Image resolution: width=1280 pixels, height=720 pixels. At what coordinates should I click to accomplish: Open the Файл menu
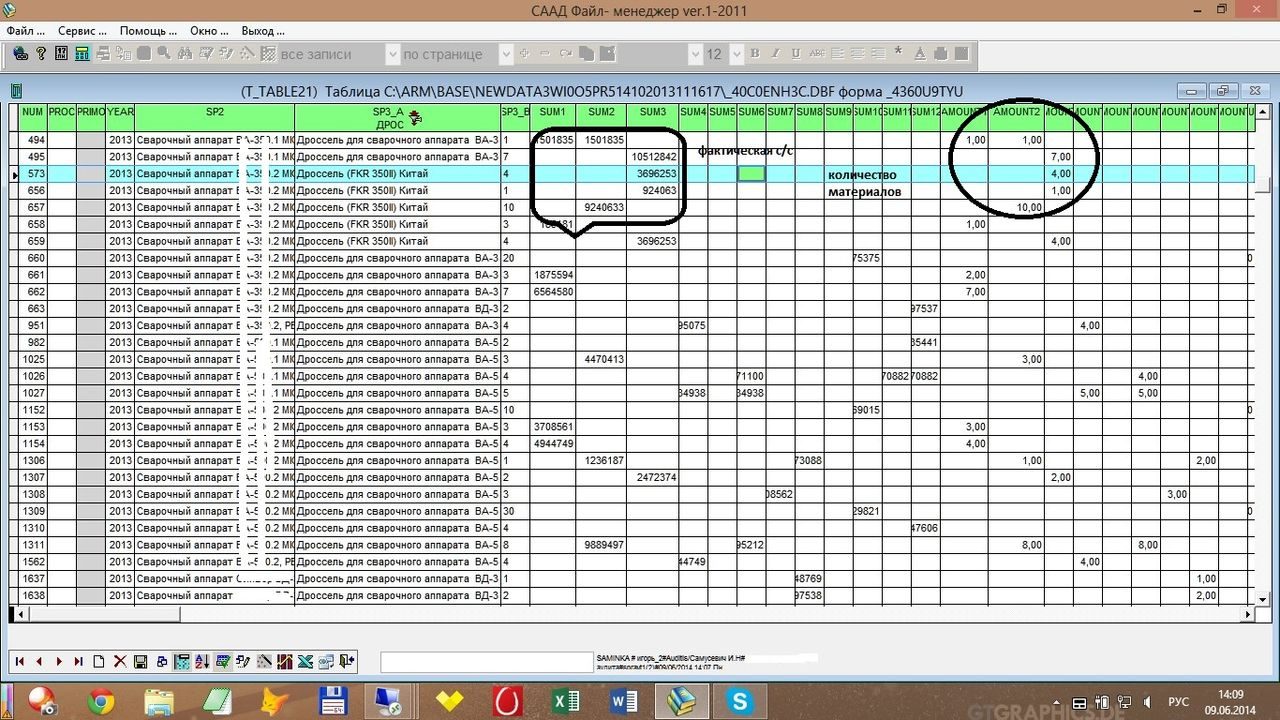point(26,31)
